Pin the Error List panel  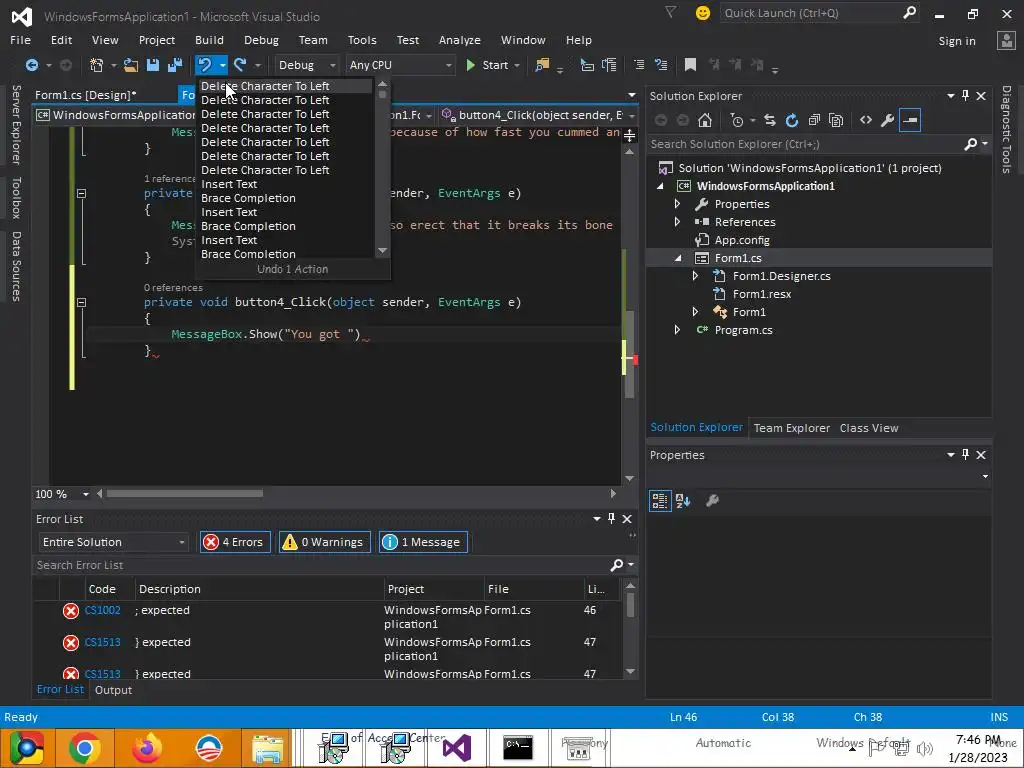(x=611, y=519)
